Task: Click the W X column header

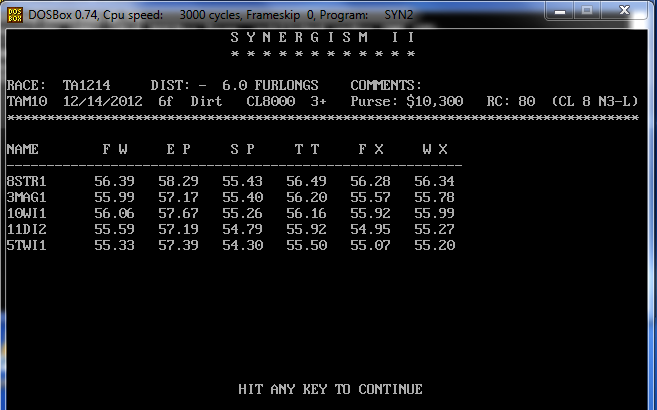Action: 435,149
